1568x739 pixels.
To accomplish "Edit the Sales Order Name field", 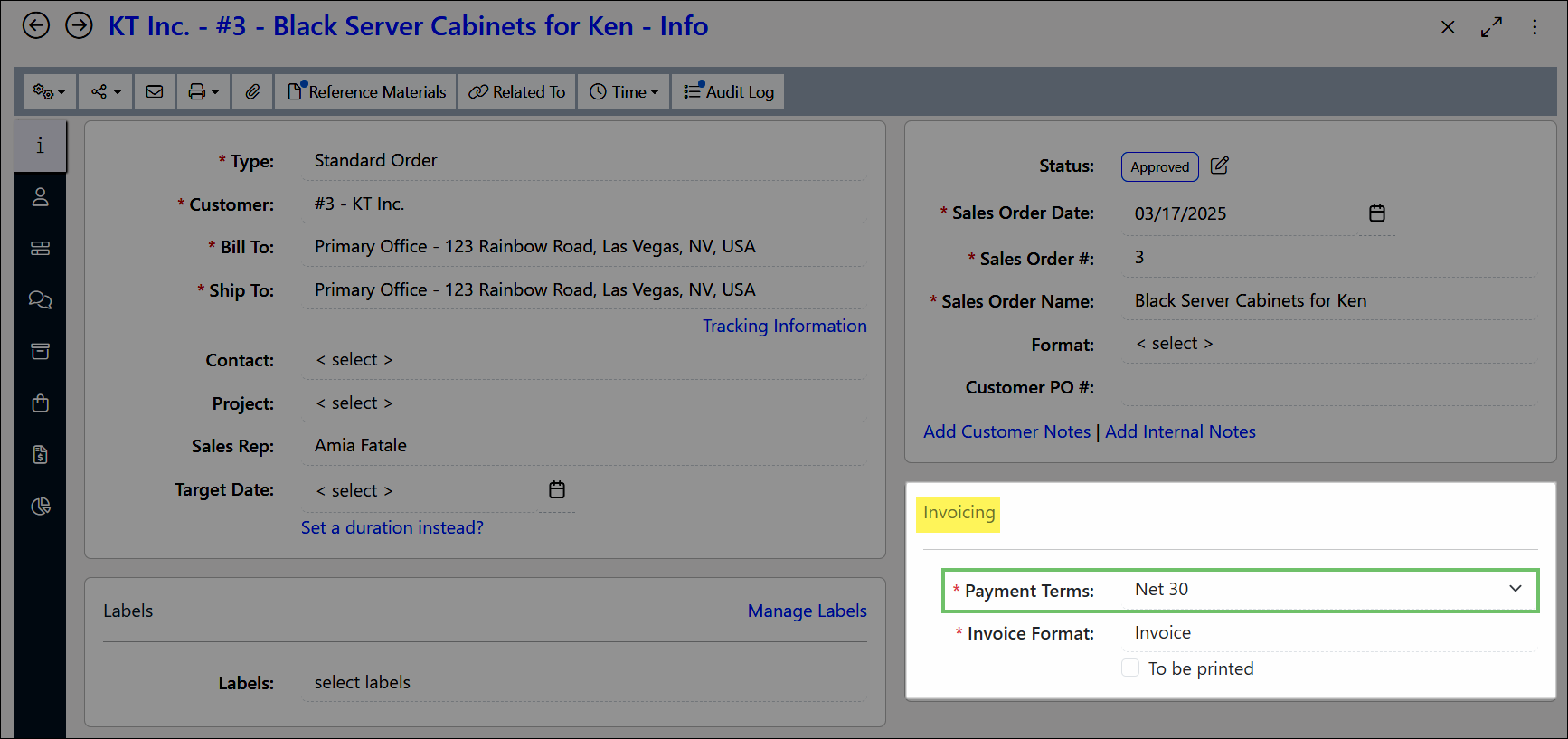I will click(x=1329, y=301).
